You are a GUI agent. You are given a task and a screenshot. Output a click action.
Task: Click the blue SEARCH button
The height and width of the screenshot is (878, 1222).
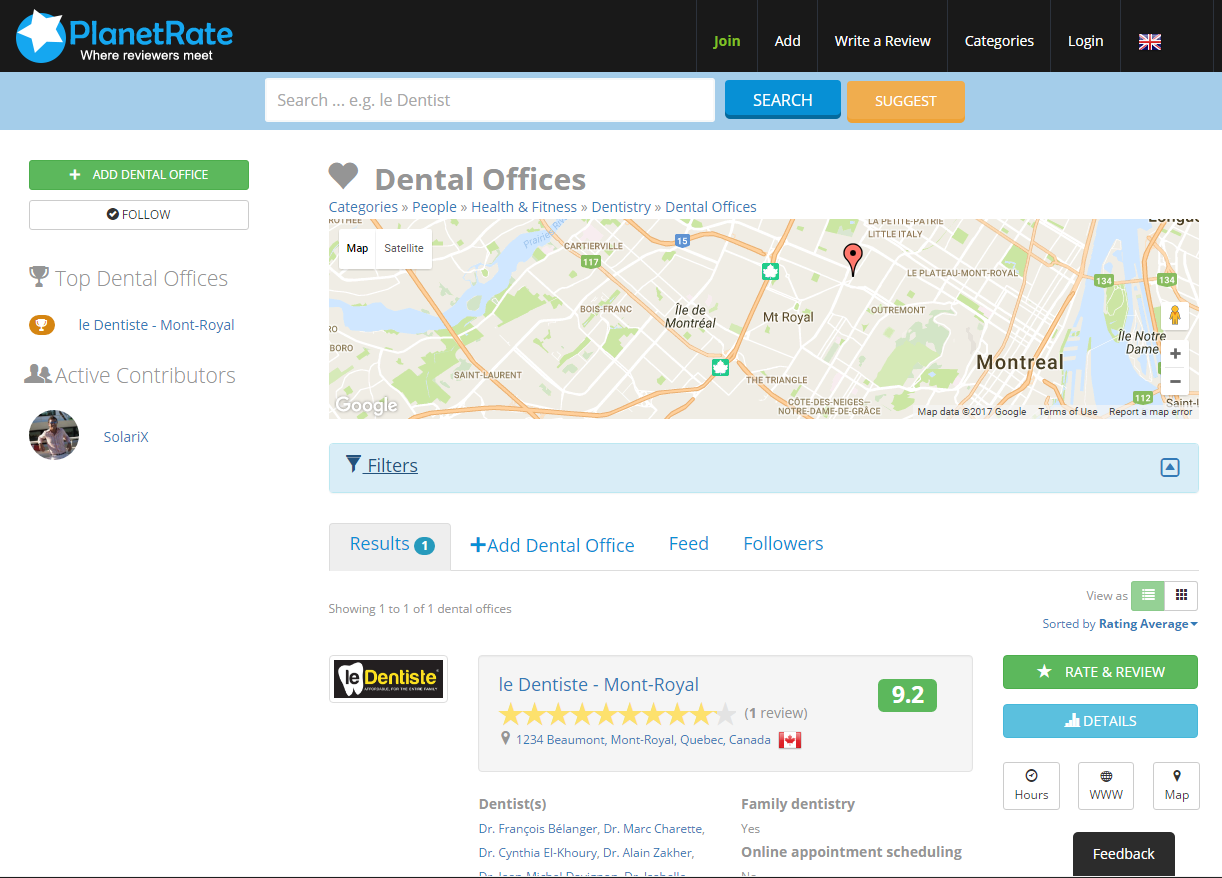pos(783,100)
